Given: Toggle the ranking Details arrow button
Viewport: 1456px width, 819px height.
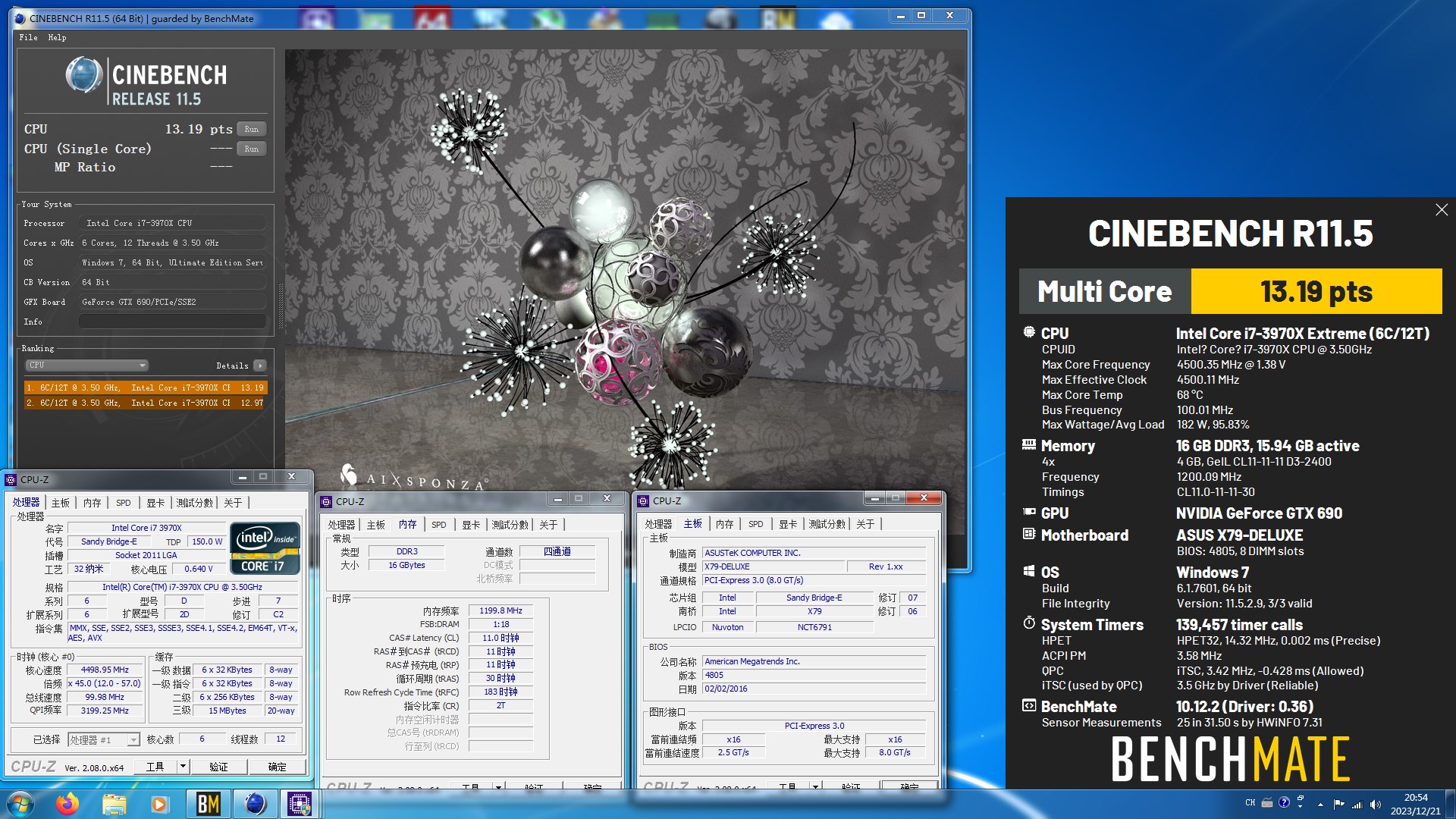Looking at the screenshot, I should coord(260,366).
